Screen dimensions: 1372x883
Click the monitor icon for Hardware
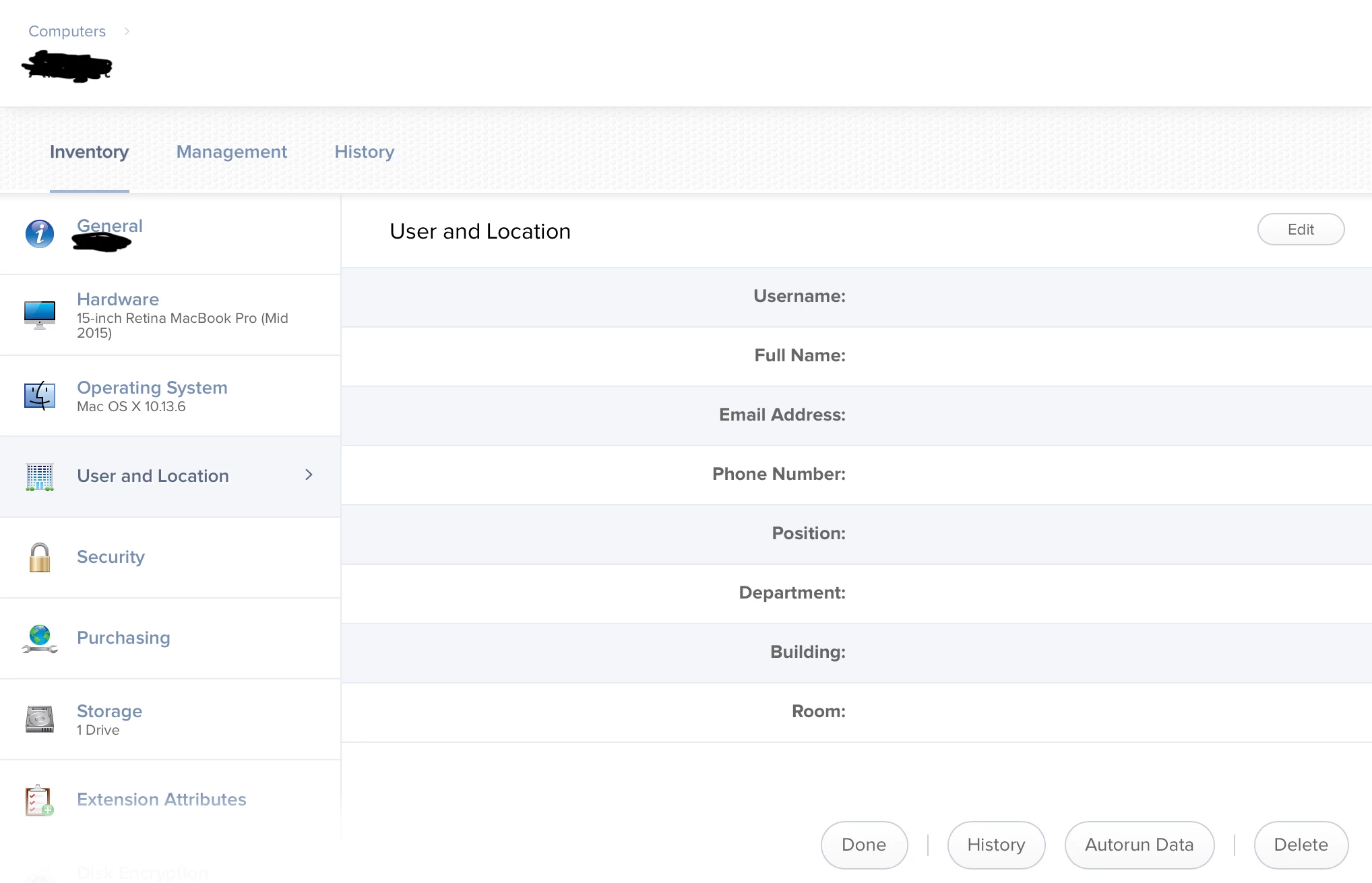[40, 315]
